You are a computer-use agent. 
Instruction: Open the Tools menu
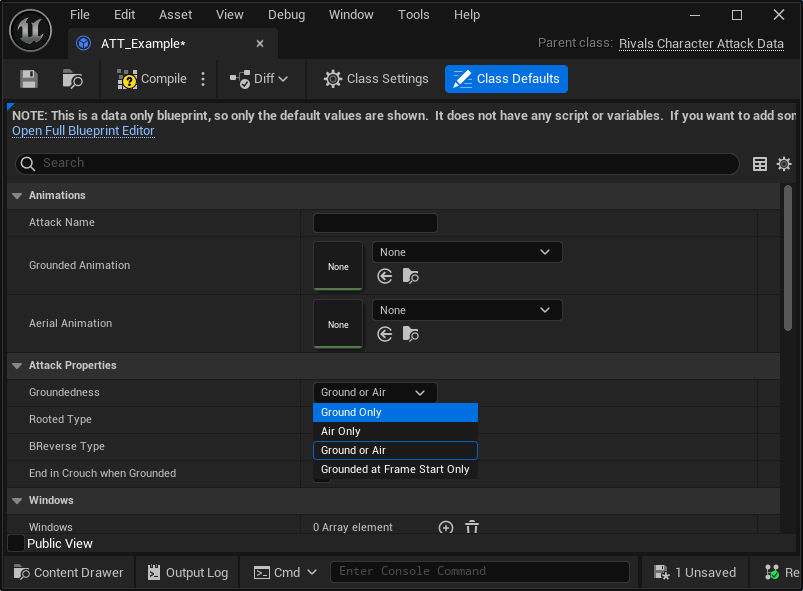click(x=413, y=15)
